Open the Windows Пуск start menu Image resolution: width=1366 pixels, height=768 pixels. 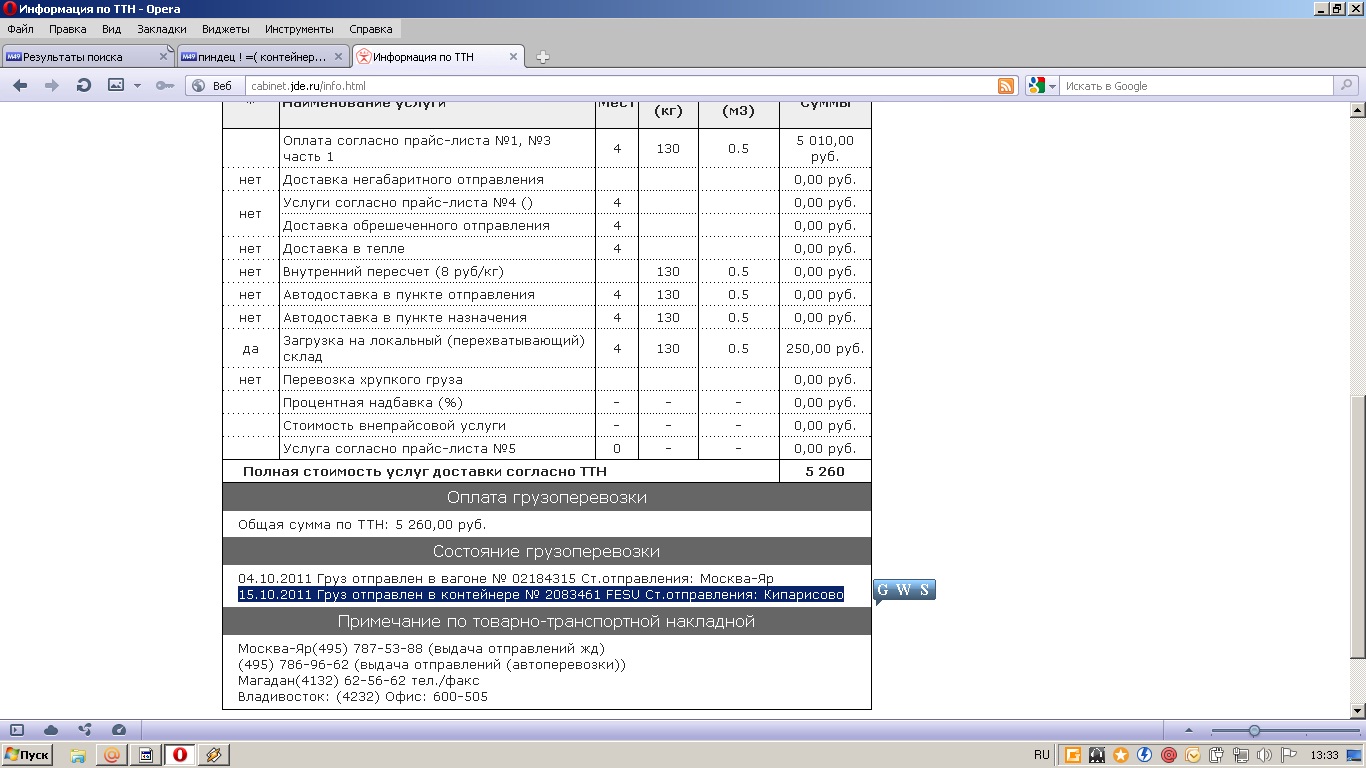[28, 755]
